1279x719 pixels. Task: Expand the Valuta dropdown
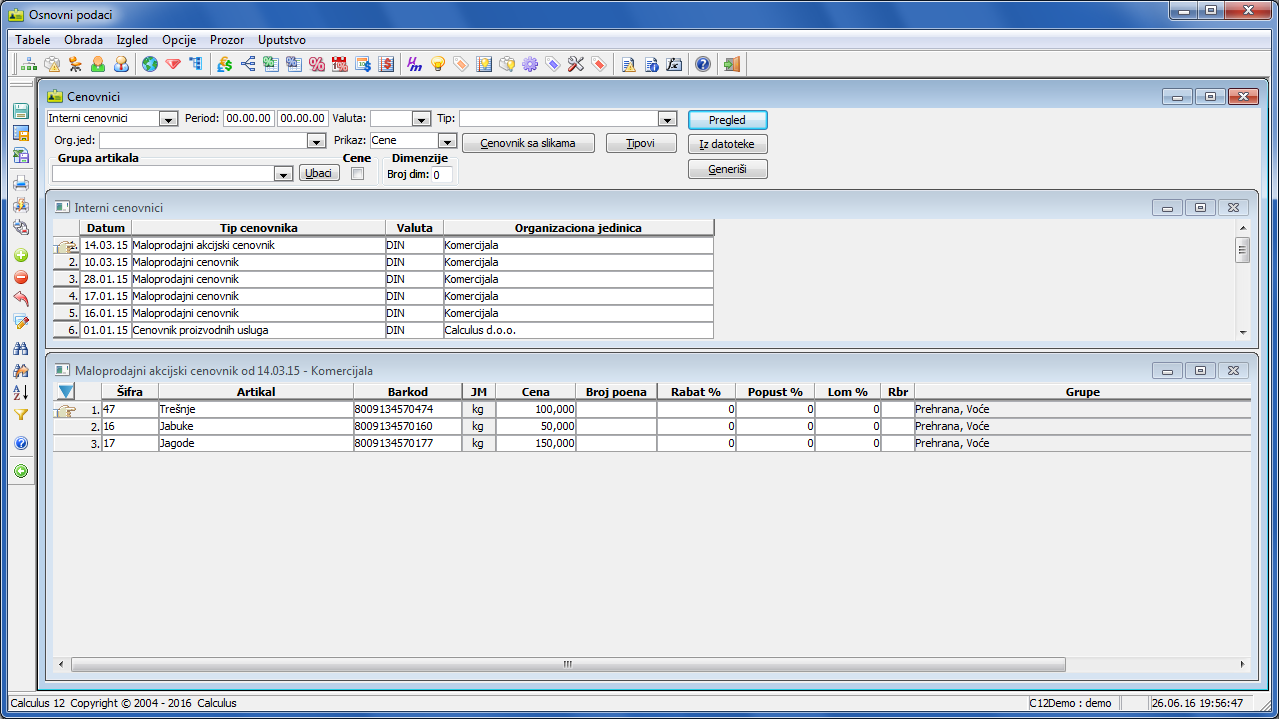click(x=421, y=119)
